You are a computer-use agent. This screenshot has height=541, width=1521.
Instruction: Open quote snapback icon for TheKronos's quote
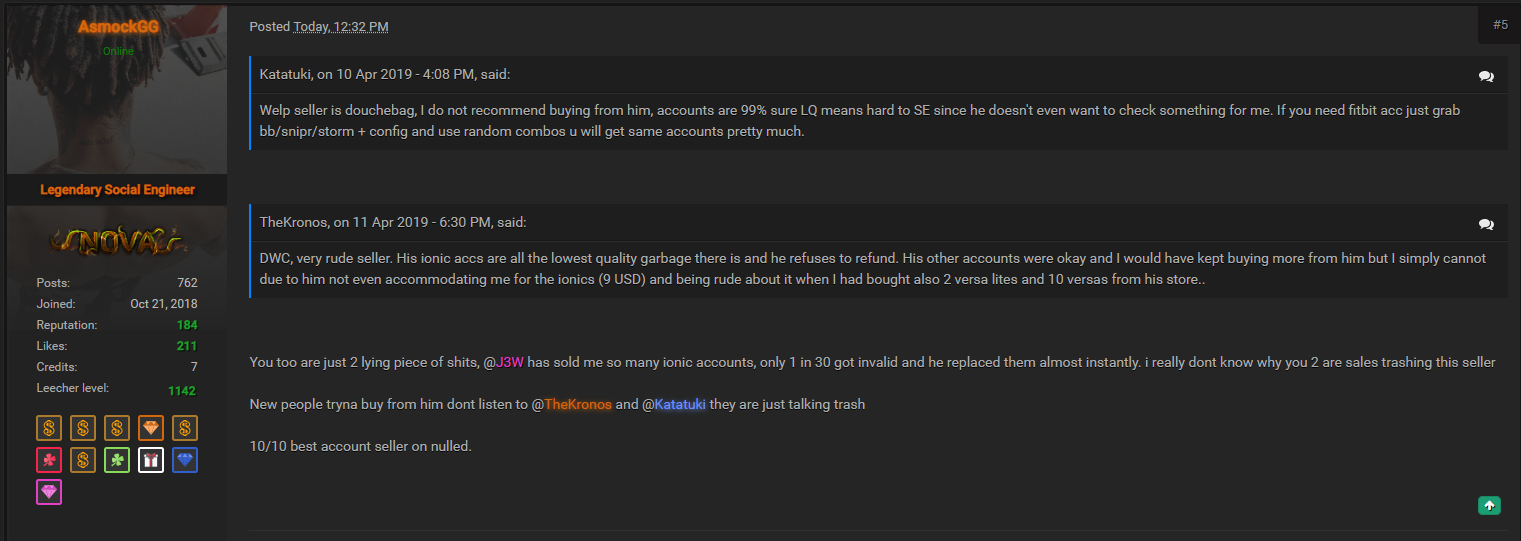point(1486,224)
